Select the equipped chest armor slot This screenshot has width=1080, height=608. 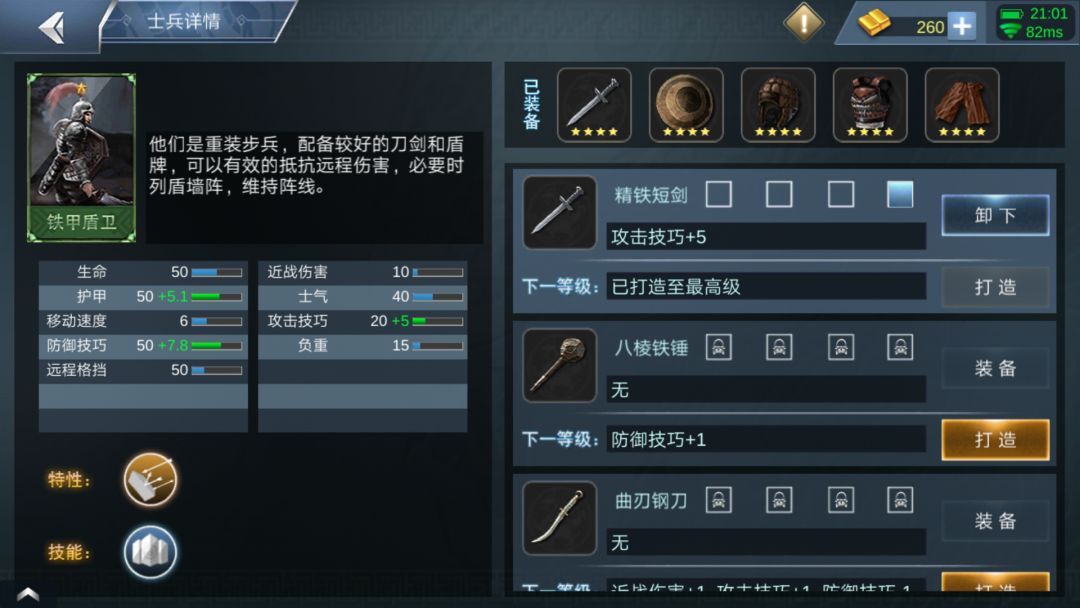(x=870, y=105)
